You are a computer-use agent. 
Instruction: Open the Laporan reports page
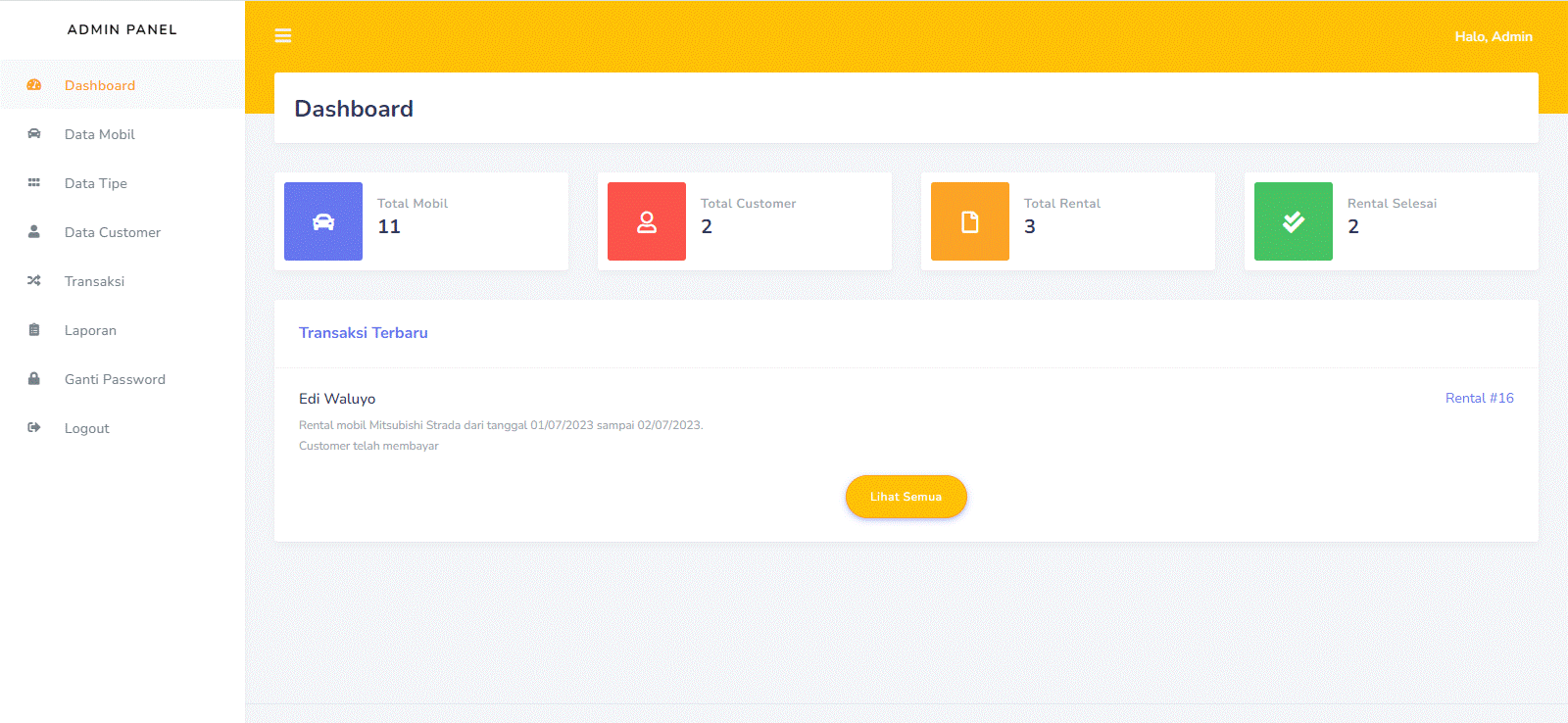[122, 330]
